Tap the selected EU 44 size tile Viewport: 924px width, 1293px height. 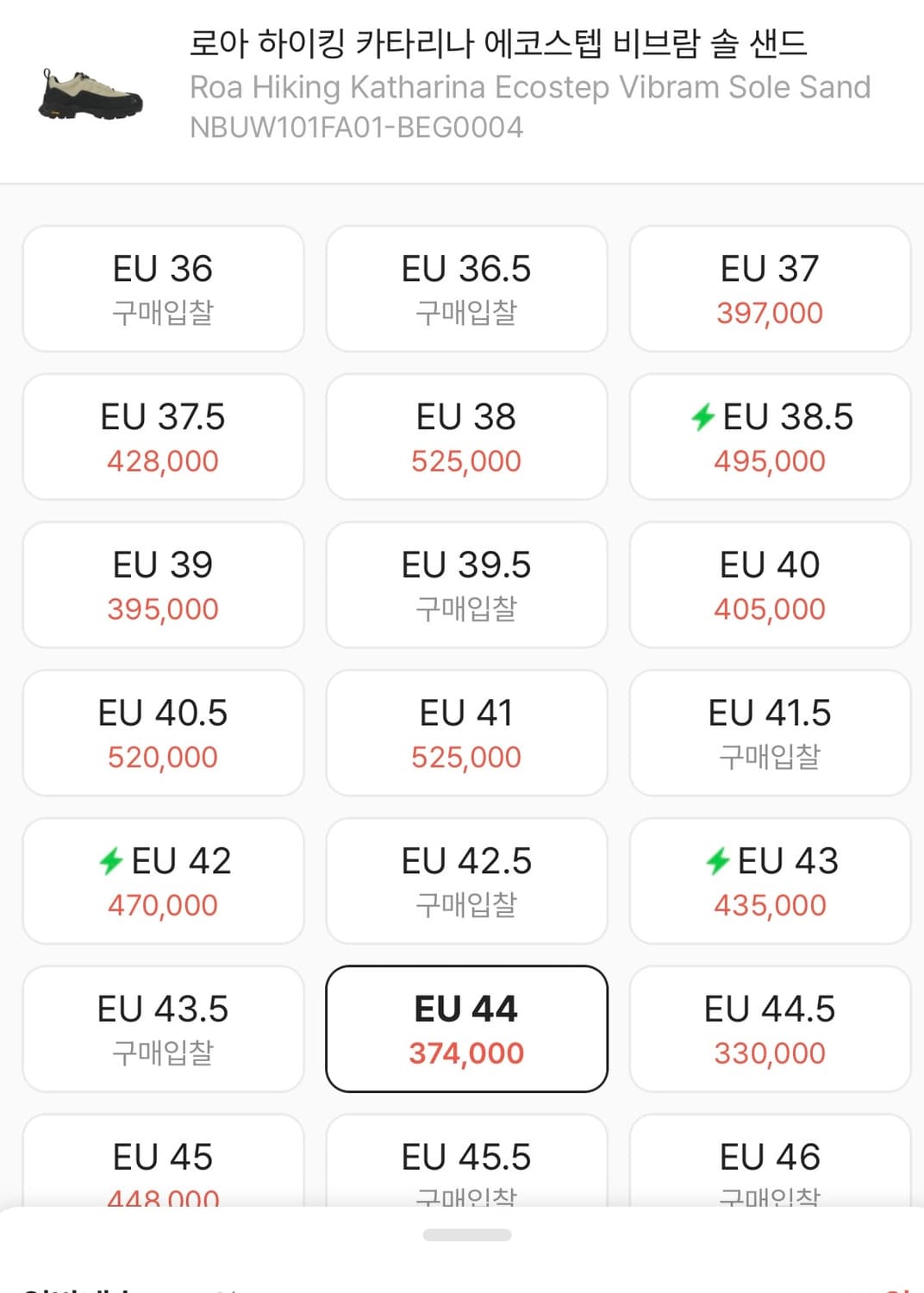pos(466,1029)
